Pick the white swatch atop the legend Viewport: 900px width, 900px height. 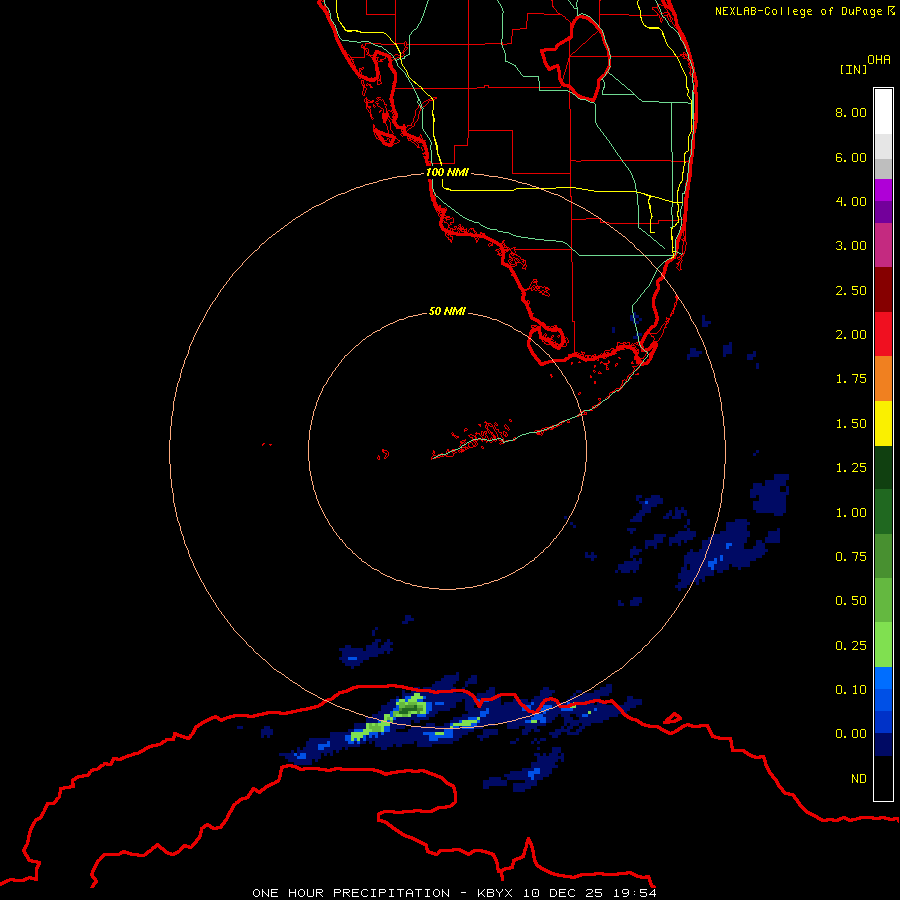point(883,111)
